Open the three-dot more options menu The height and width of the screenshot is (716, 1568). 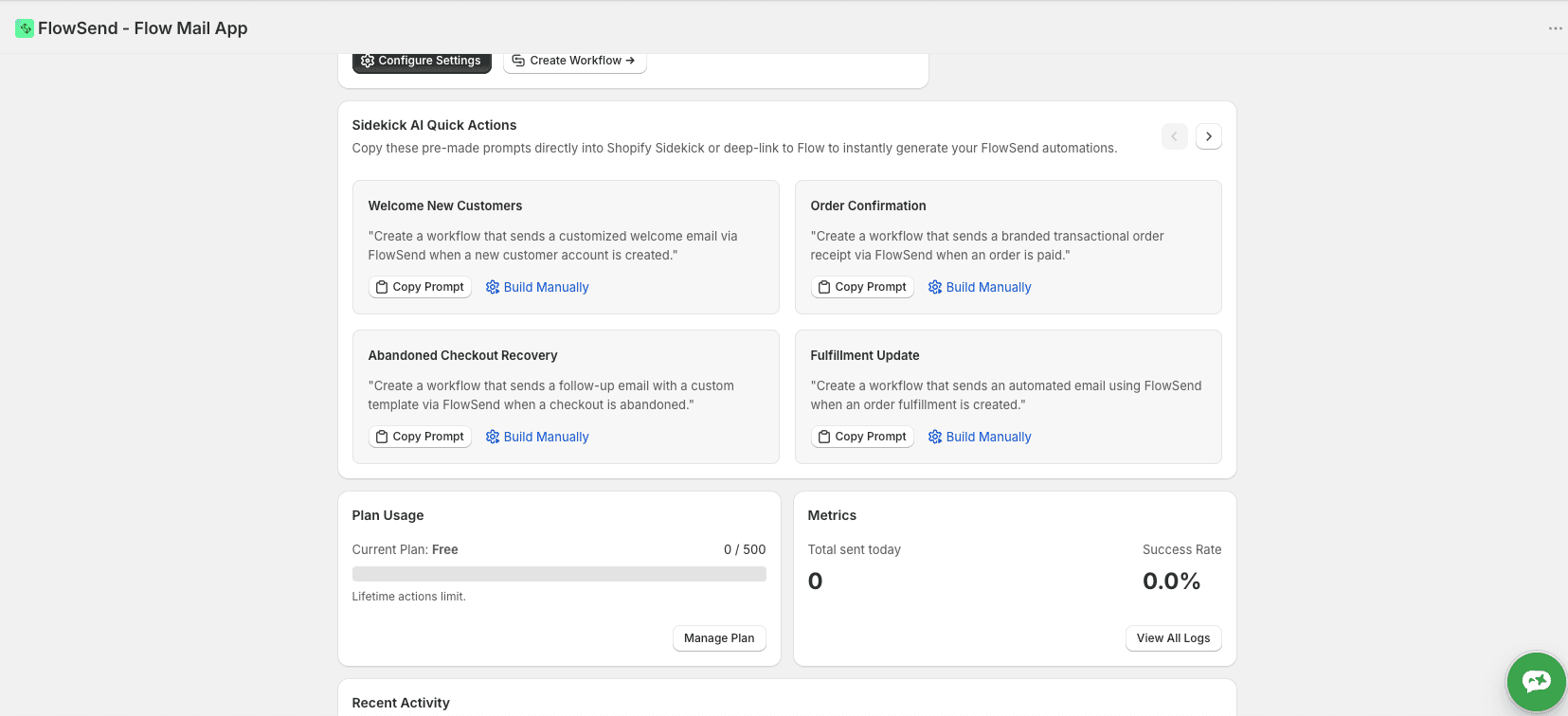[1555, 28]
